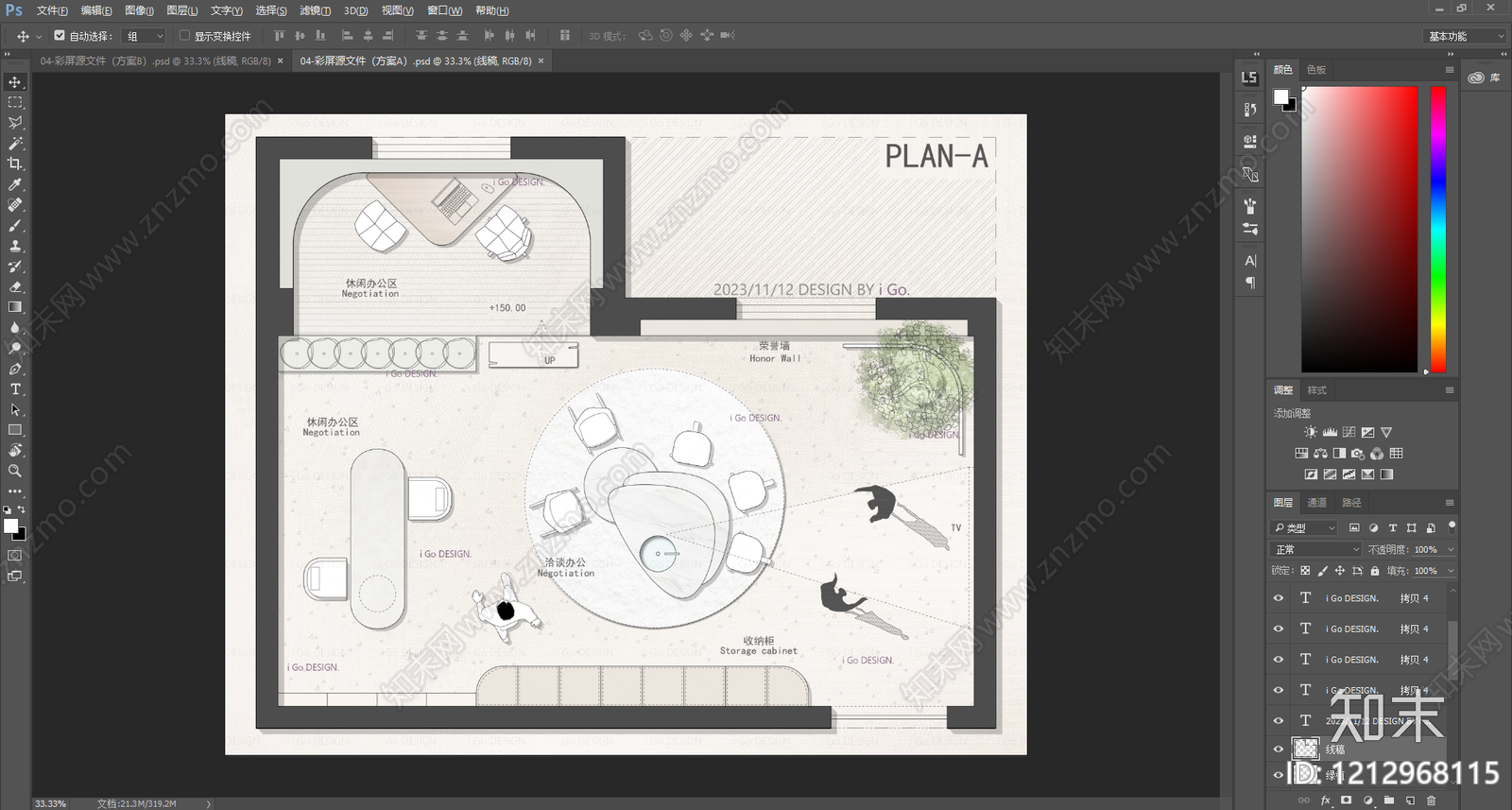Select the Horizontal Type tool
This screenshot has width=1512, height=810.
point(15,389)
